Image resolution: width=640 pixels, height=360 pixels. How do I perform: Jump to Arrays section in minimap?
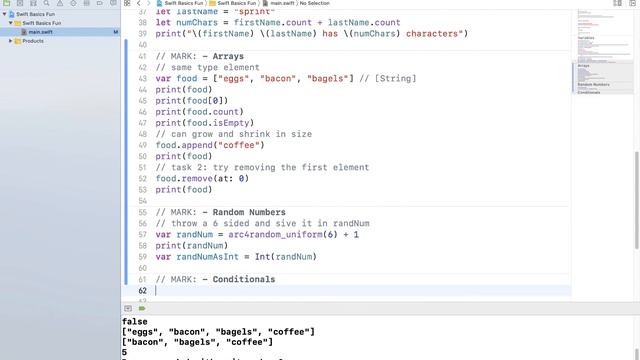coord(583,65)
